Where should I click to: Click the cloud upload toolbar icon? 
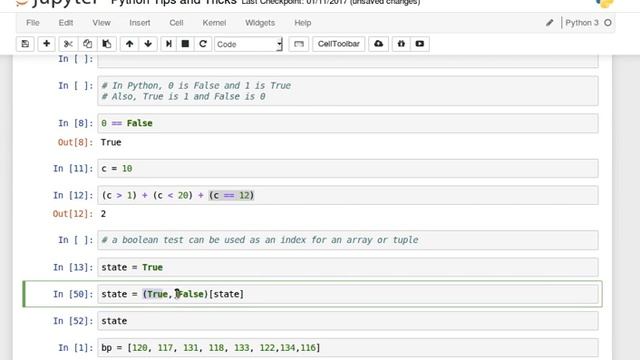coord(378,44)
